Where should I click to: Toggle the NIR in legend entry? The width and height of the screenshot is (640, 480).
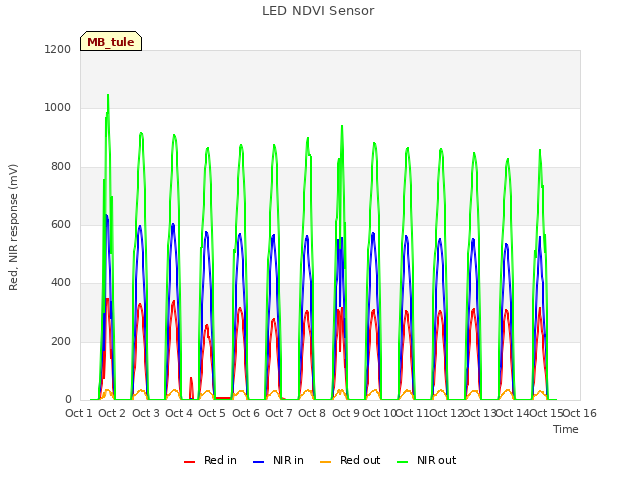(x=278, y=460)
